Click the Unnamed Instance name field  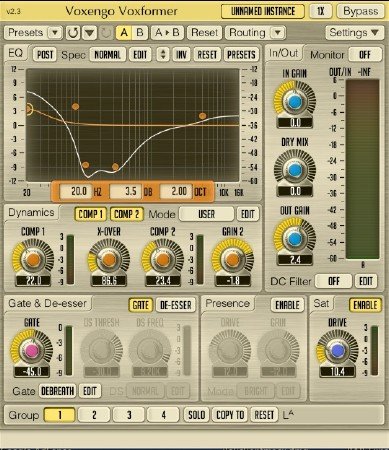(263, 11)
